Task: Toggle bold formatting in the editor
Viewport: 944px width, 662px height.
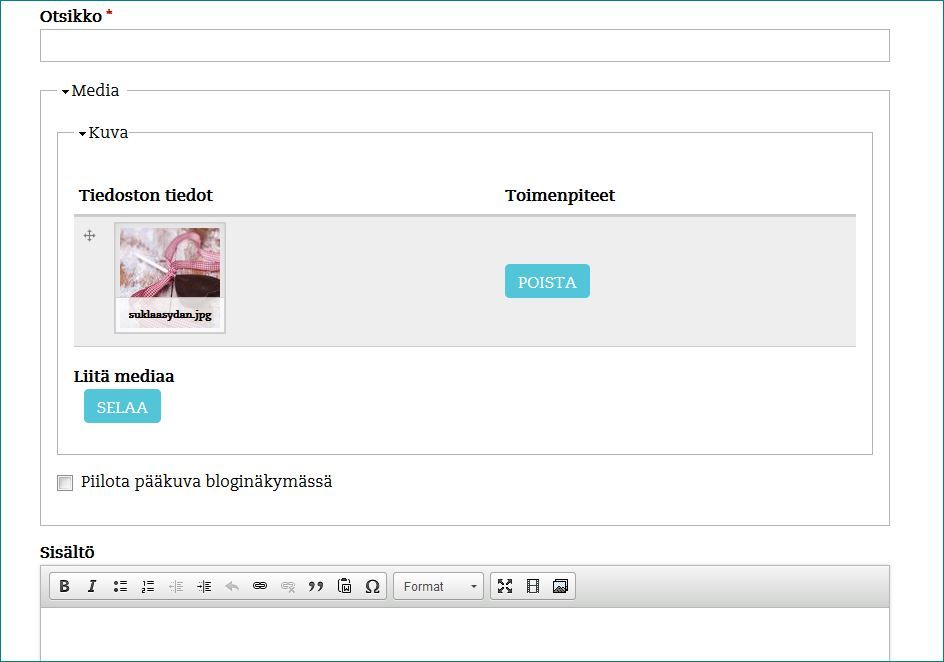Action: click(x=64, y=586)
